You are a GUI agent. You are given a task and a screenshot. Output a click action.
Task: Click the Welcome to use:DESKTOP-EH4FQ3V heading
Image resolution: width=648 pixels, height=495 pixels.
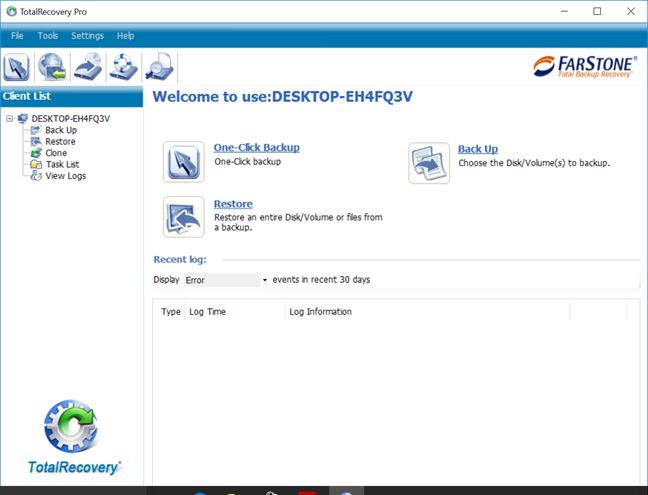point(283,97)
